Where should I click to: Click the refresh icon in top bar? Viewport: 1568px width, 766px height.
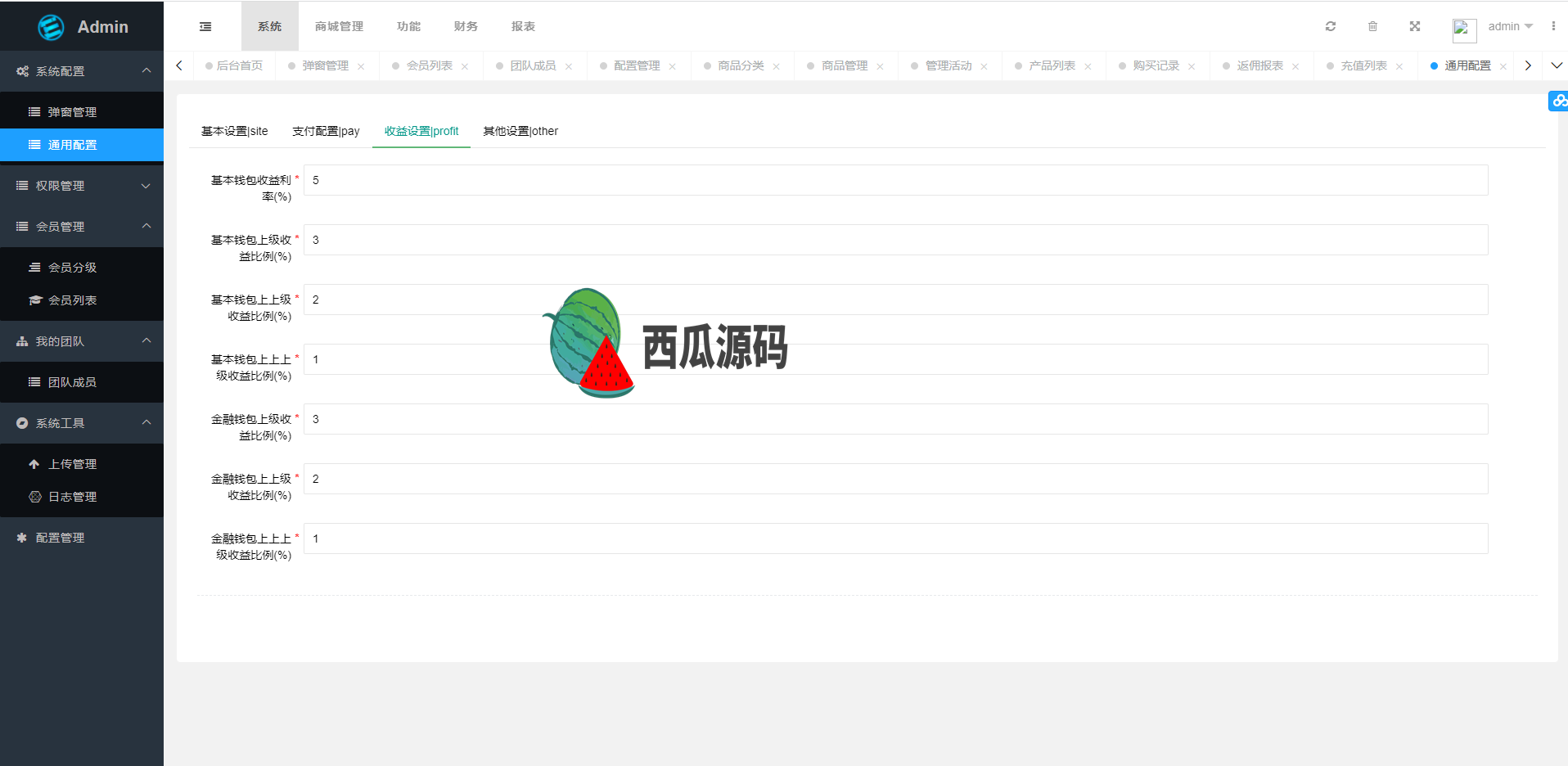point(1331,26)
